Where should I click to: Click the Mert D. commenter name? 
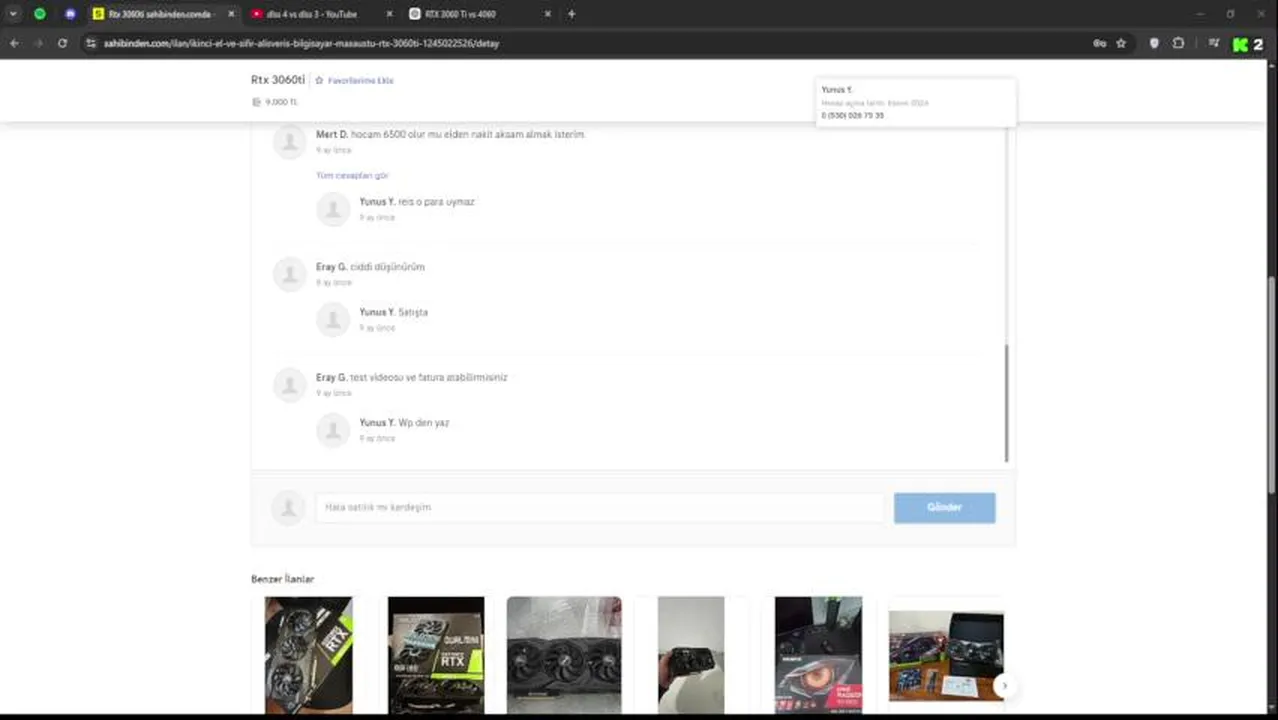click(x=332, y=134)
